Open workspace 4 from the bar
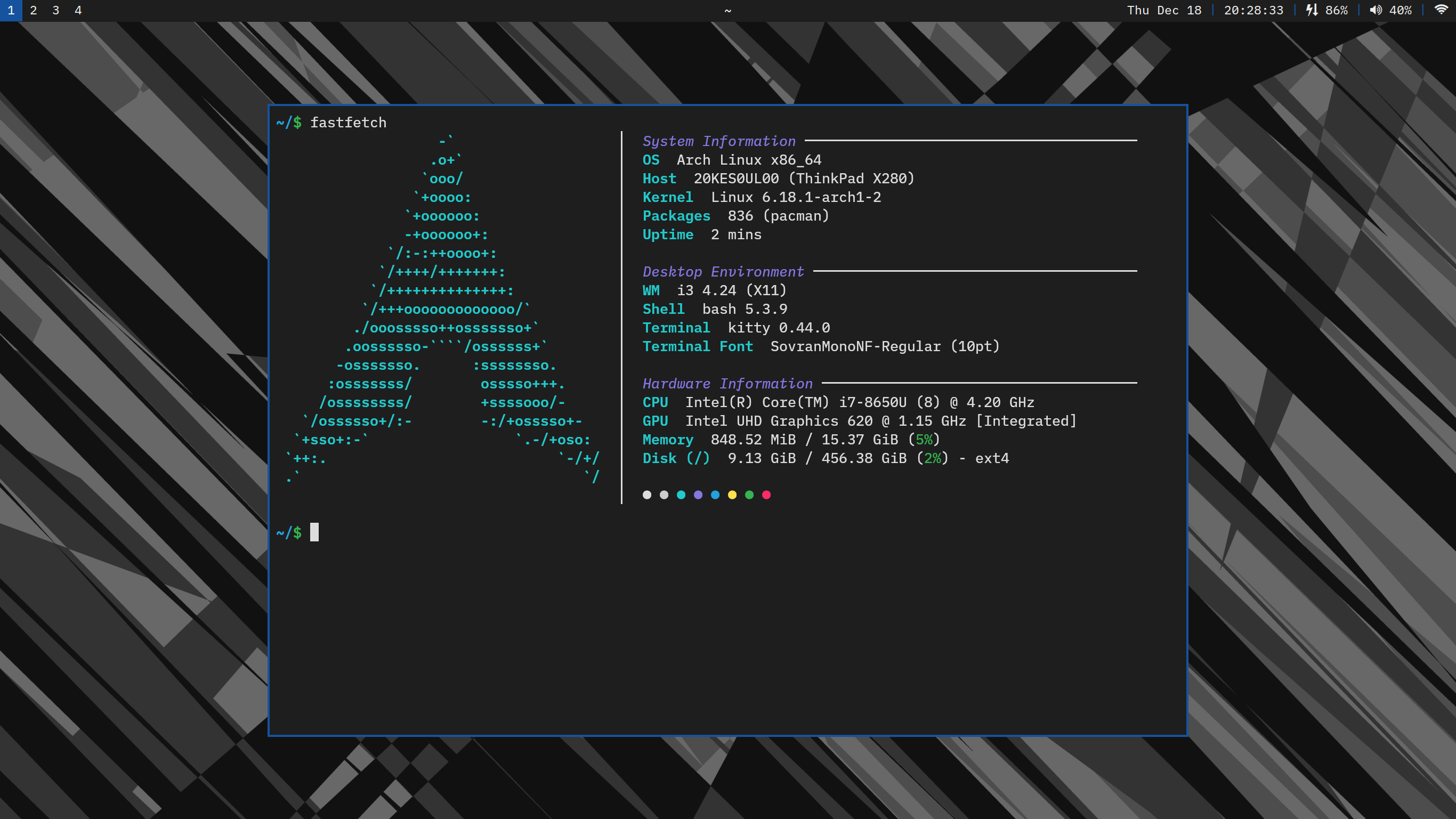 78,10
